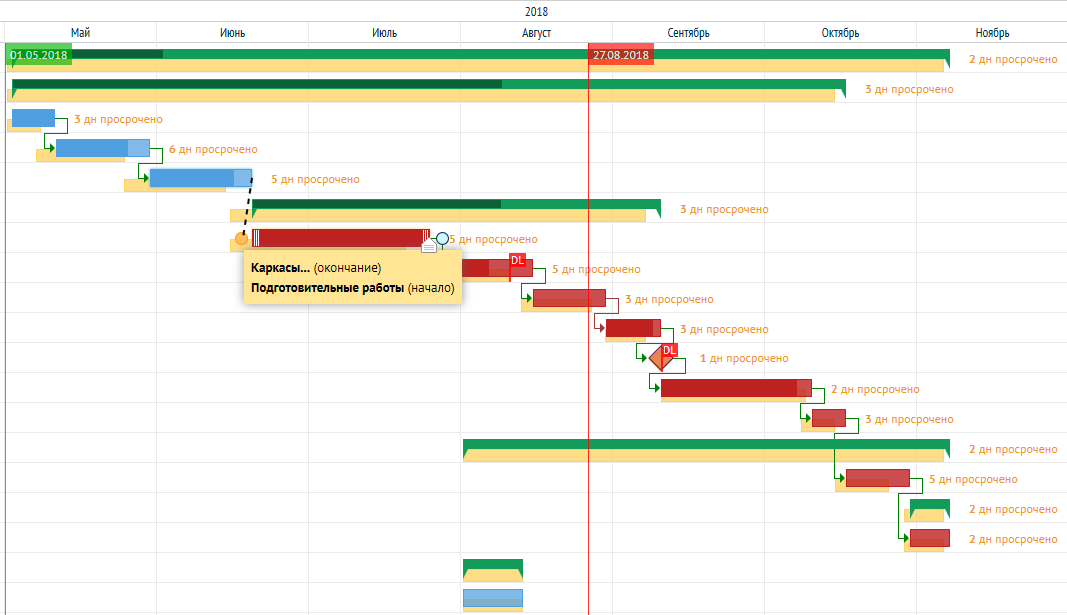The width and height of the screenshot is (1067, 615).
Task: Click the '6 дн просрочено' overdue label
Action: point(213,149)
